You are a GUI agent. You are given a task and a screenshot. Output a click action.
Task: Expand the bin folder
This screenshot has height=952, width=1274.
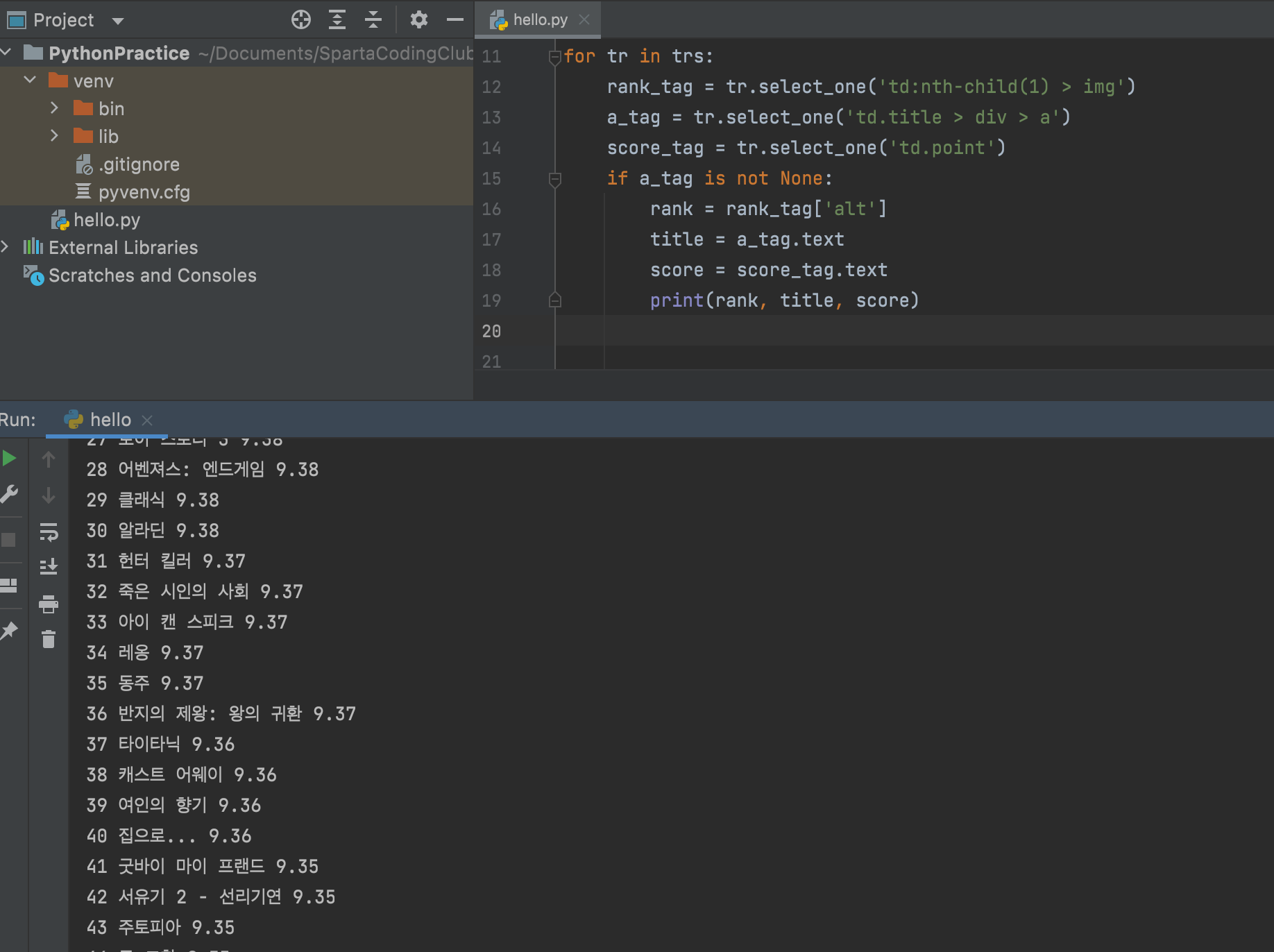tap(54, 108)
